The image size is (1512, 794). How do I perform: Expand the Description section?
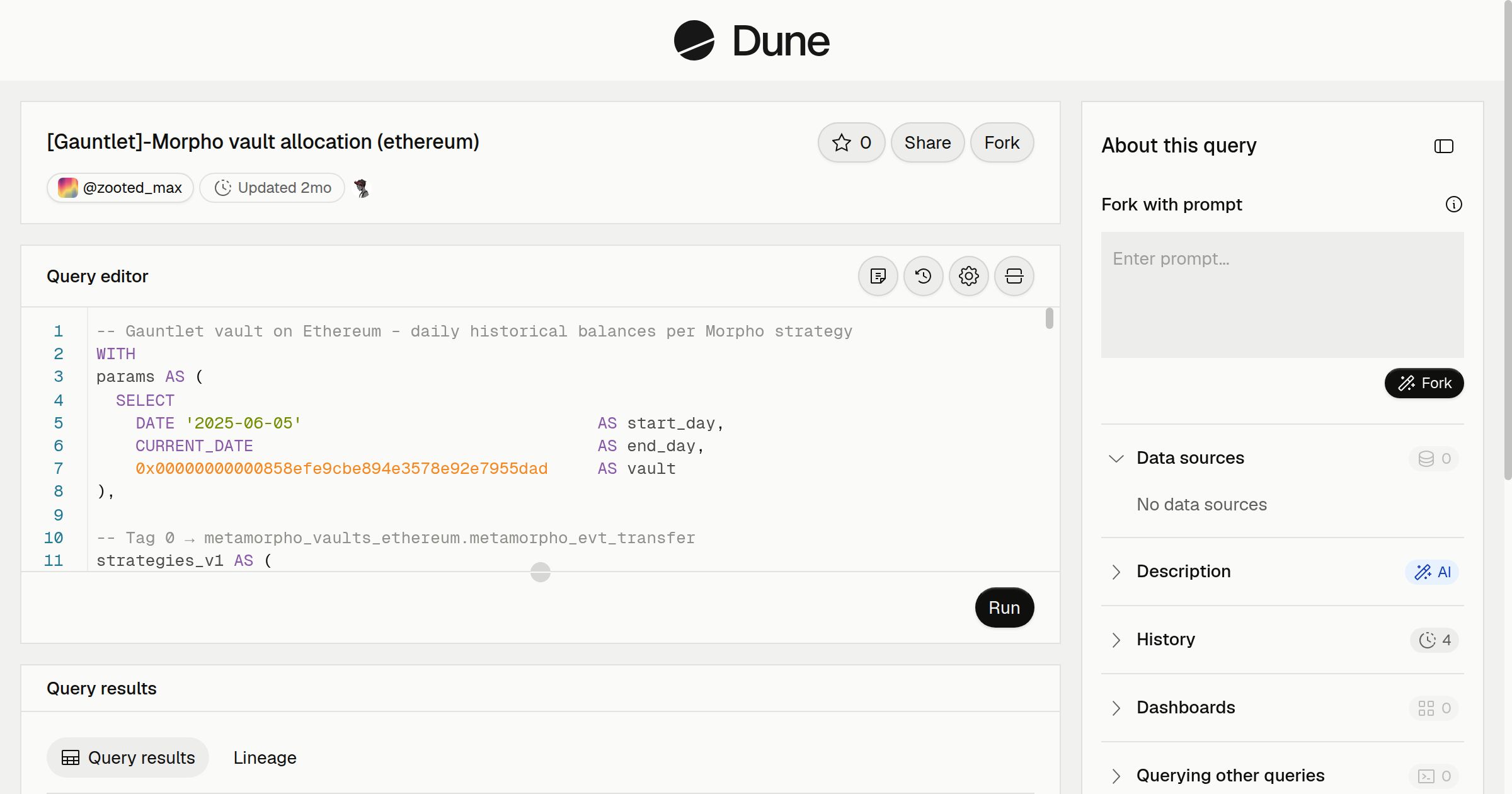click(x=1116, y=572)
